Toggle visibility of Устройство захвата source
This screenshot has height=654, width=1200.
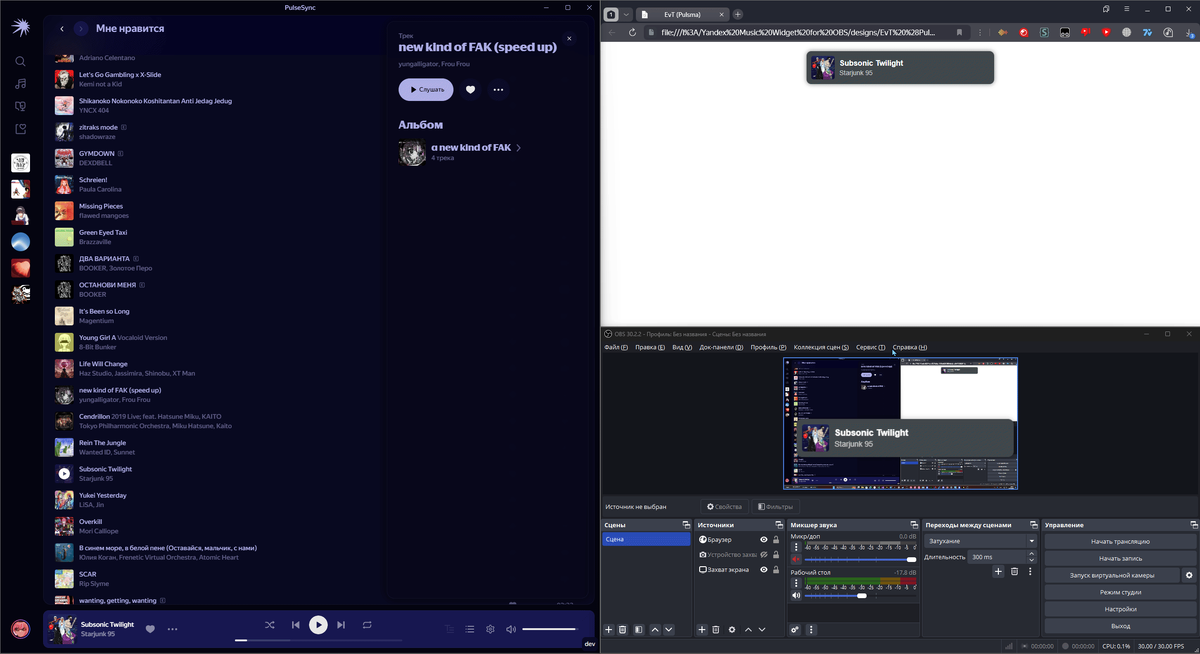pos(764,555)
